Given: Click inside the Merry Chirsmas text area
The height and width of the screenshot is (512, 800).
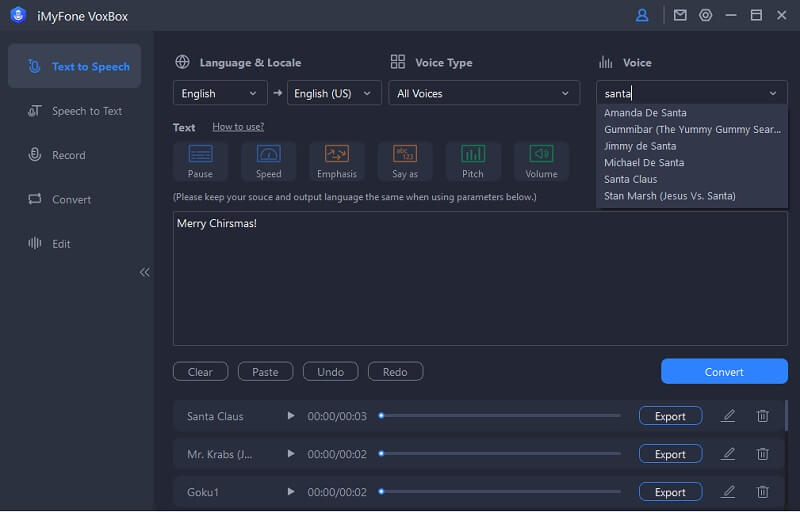Looking at the screenshot, I should tap(480, 279).
